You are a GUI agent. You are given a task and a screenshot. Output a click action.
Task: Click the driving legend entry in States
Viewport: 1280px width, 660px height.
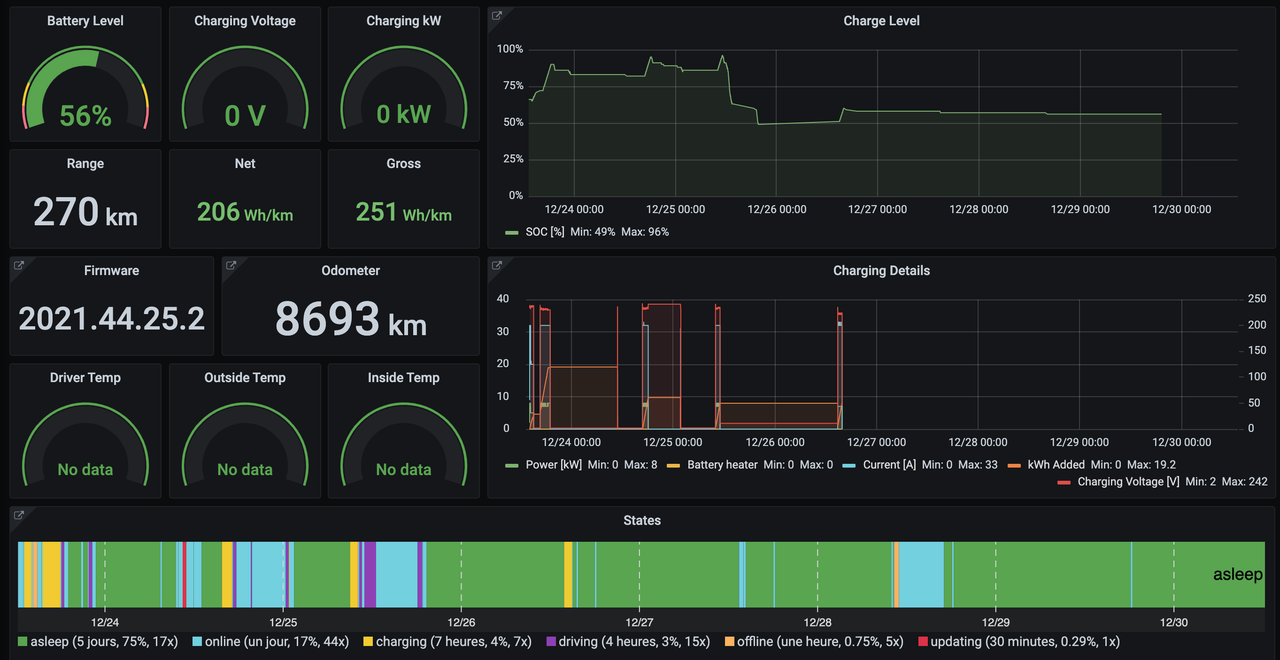point(629,641)
